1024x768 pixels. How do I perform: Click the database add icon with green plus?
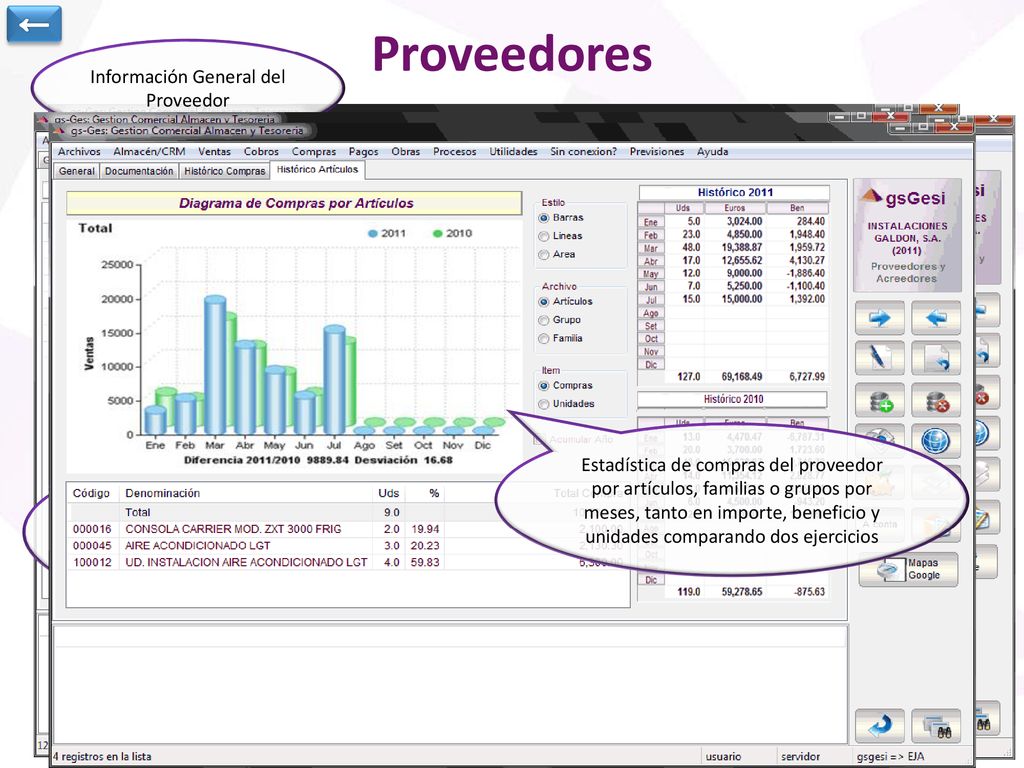click(x=879, y=400)
